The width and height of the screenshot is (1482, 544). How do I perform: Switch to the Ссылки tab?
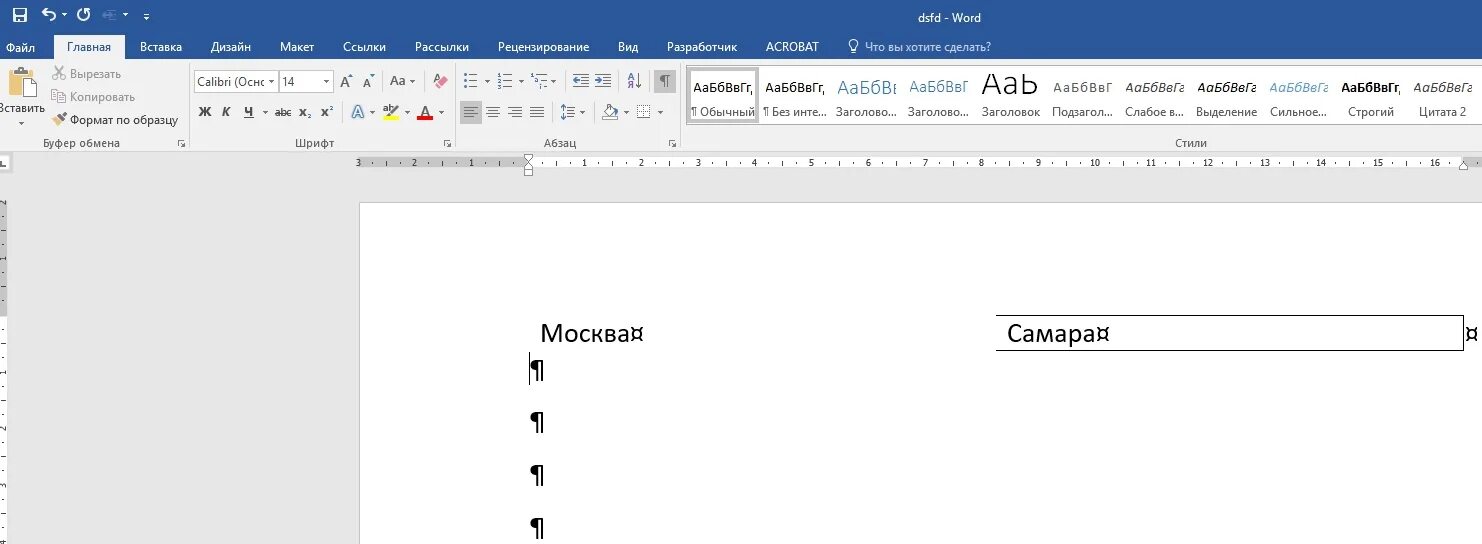coord(364,47)
